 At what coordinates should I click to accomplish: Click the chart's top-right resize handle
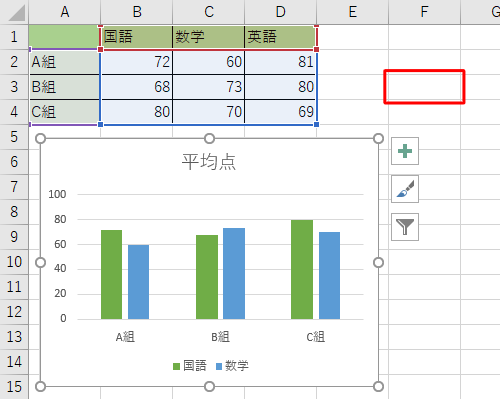click(x=378, y=139)
